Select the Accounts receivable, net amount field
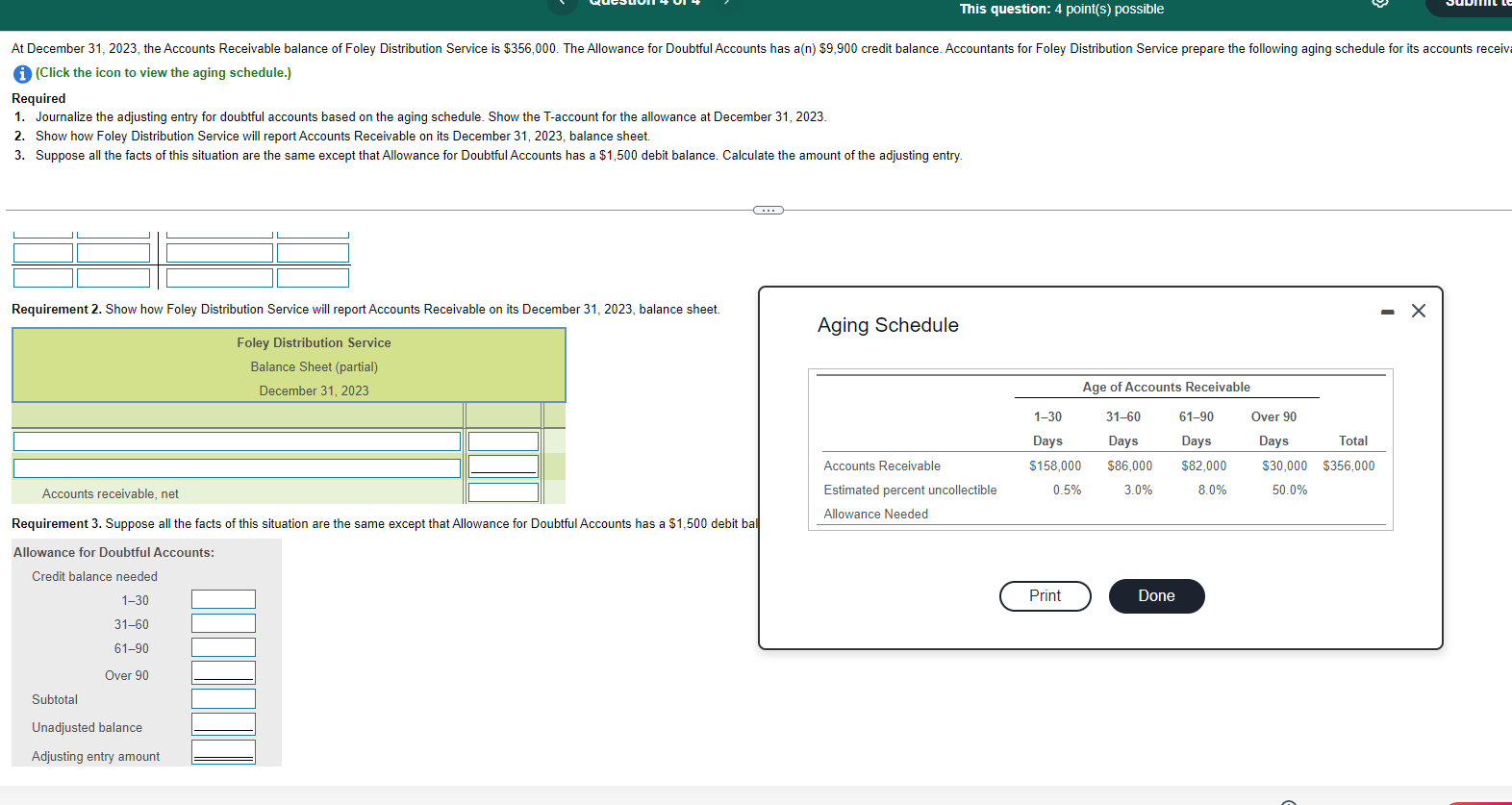1512x805 pixels. point(503,492)
